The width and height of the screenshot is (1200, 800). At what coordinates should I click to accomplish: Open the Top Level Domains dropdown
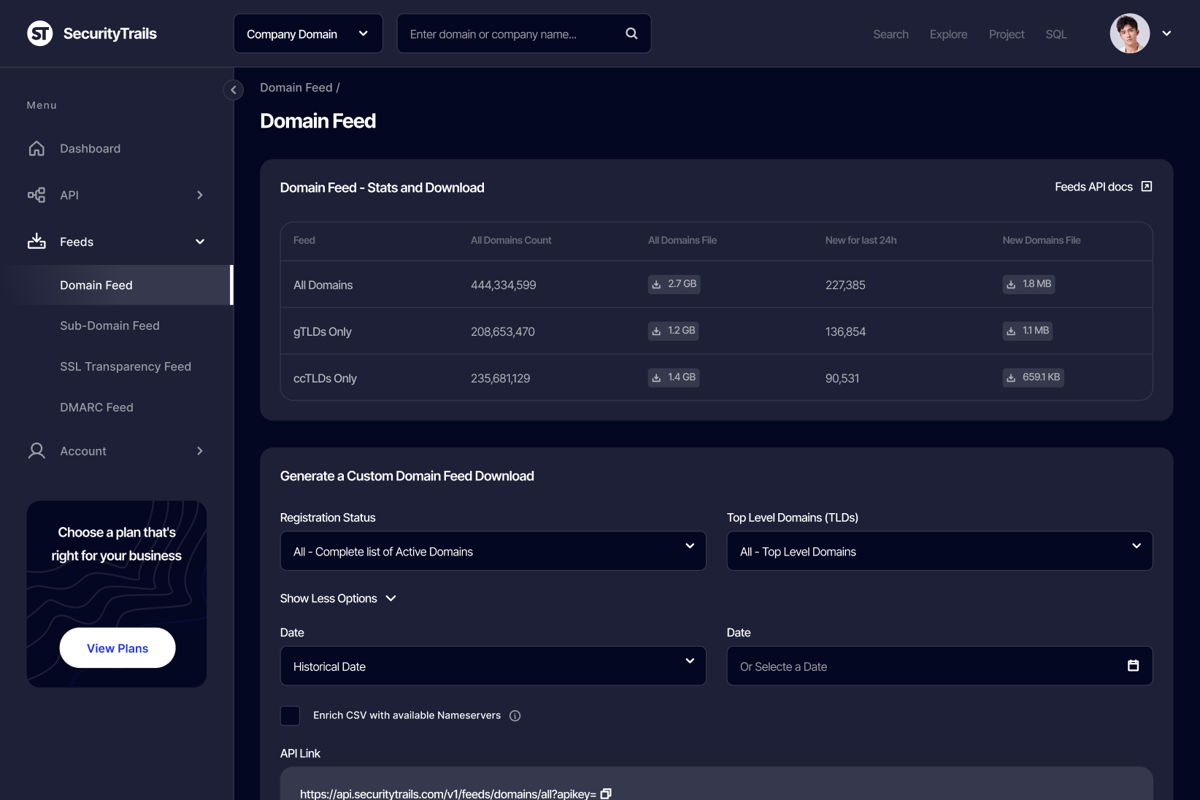(x=939, y=551)
